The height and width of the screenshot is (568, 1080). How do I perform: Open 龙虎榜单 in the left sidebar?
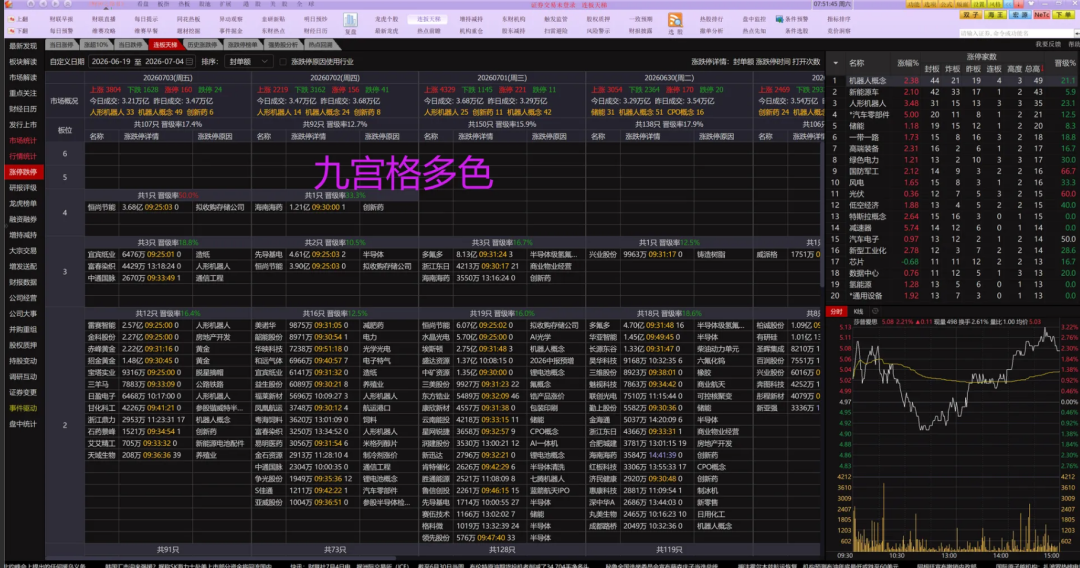click(23, 204)
